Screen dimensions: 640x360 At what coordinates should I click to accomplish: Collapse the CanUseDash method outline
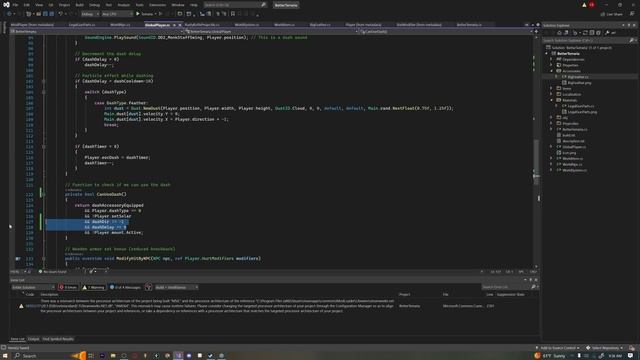(x=44, y=194)
